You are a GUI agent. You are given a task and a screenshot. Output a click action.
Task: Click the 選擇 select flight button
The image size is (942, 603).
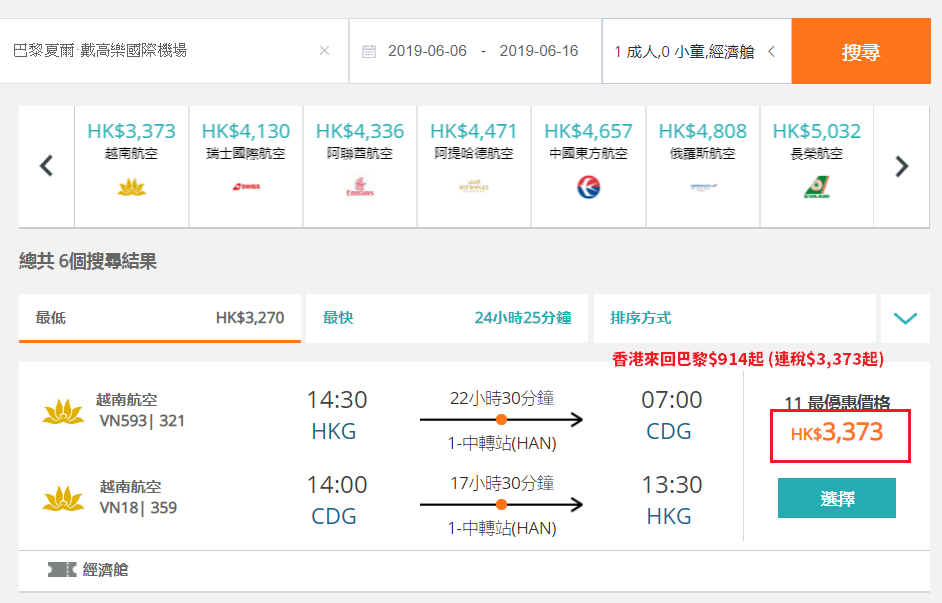[x=837, y=498]
